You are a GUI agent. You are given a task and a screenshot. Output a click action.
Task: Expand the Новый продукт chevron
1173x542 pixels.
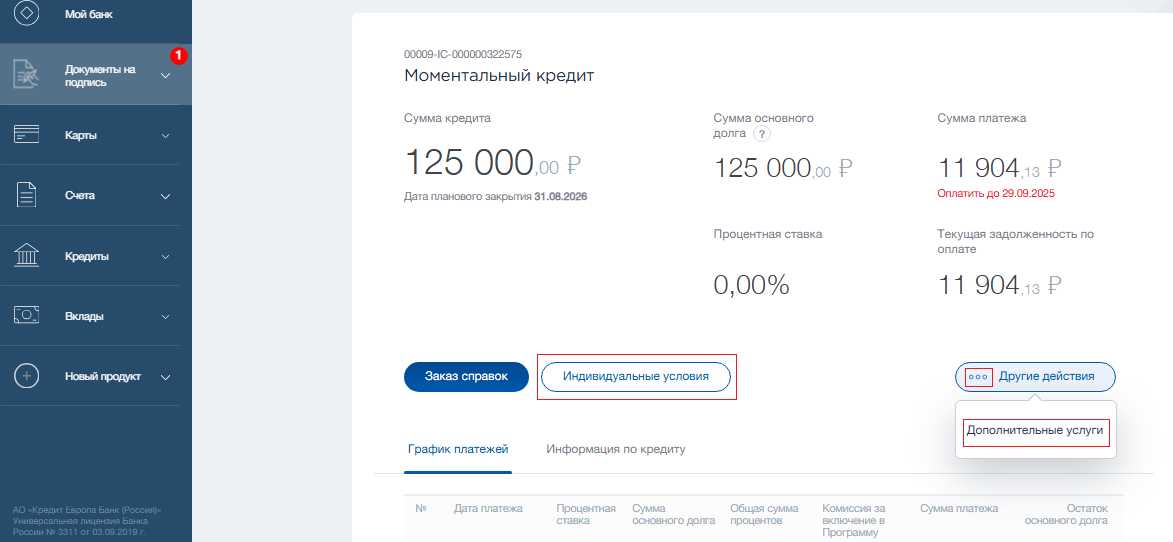pyautogui.click(x=166, y=377)
